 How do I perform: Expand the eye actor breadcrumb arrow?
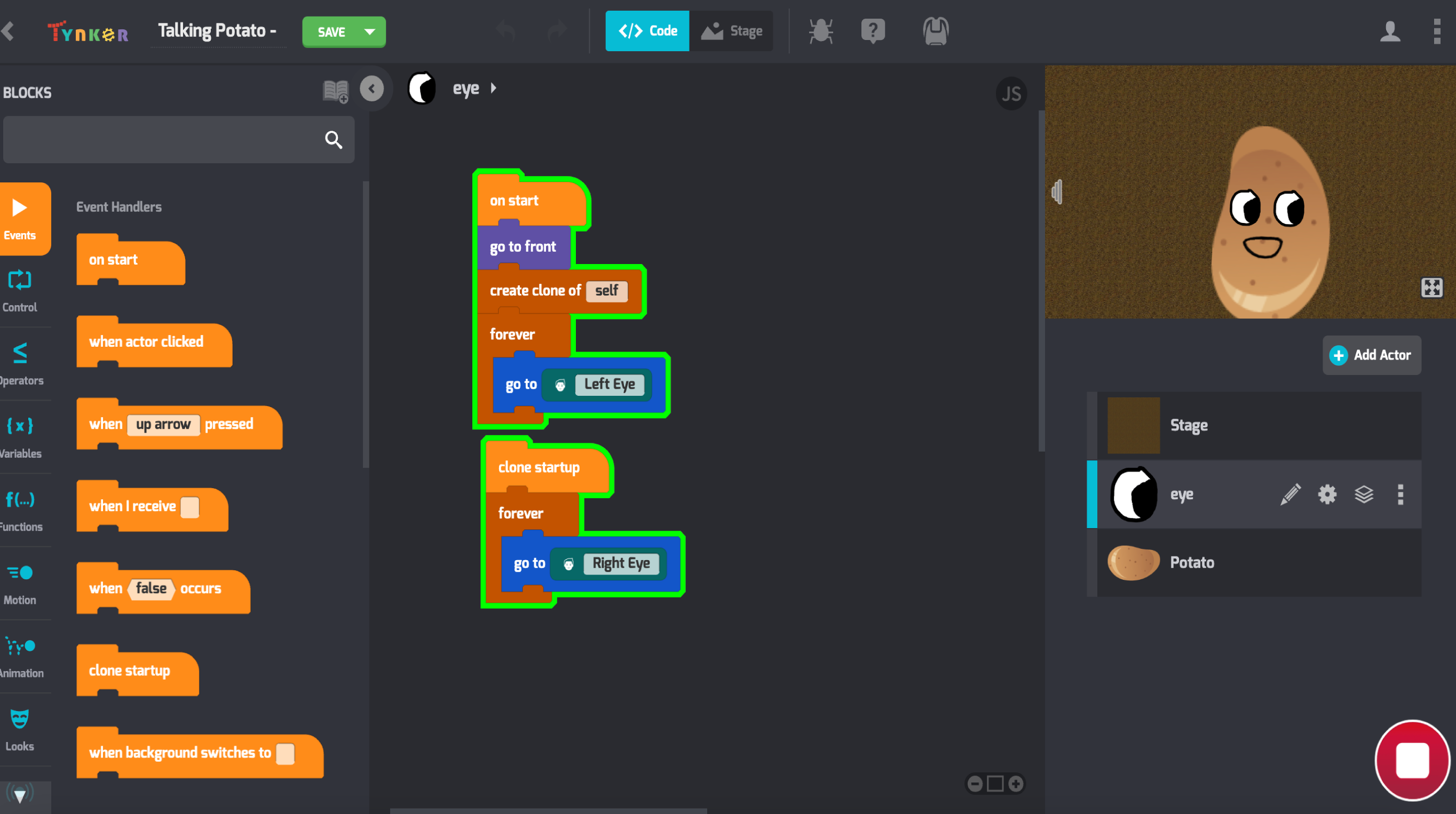(x=494, y=88)
